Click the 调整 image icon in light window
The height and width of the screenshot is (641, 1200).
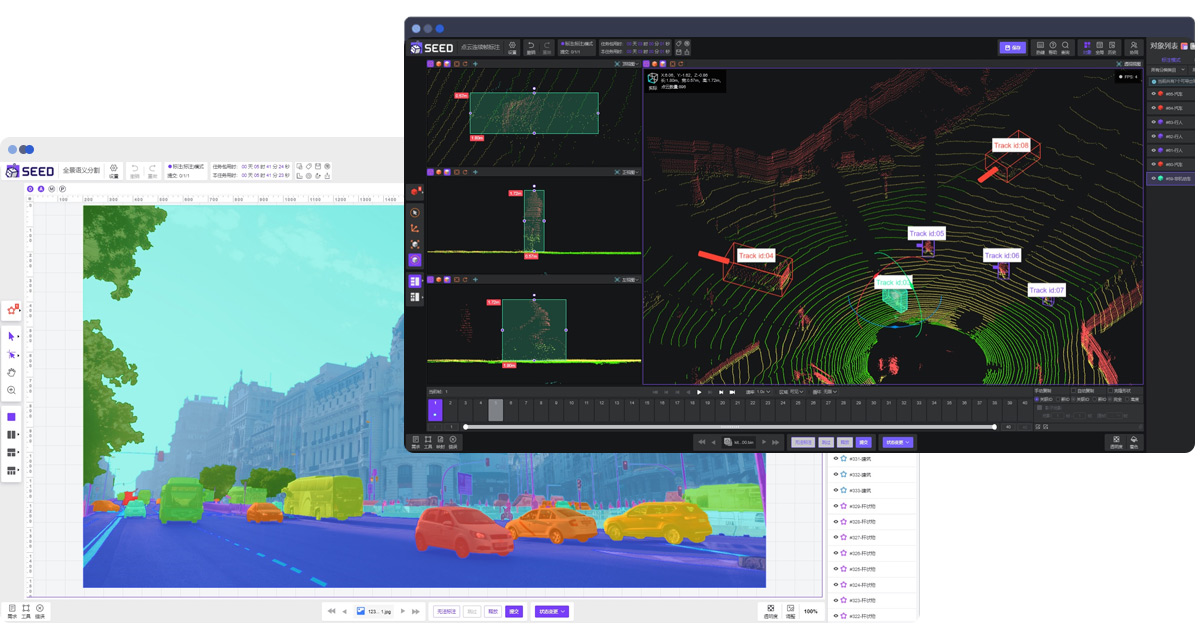point(790,610)
